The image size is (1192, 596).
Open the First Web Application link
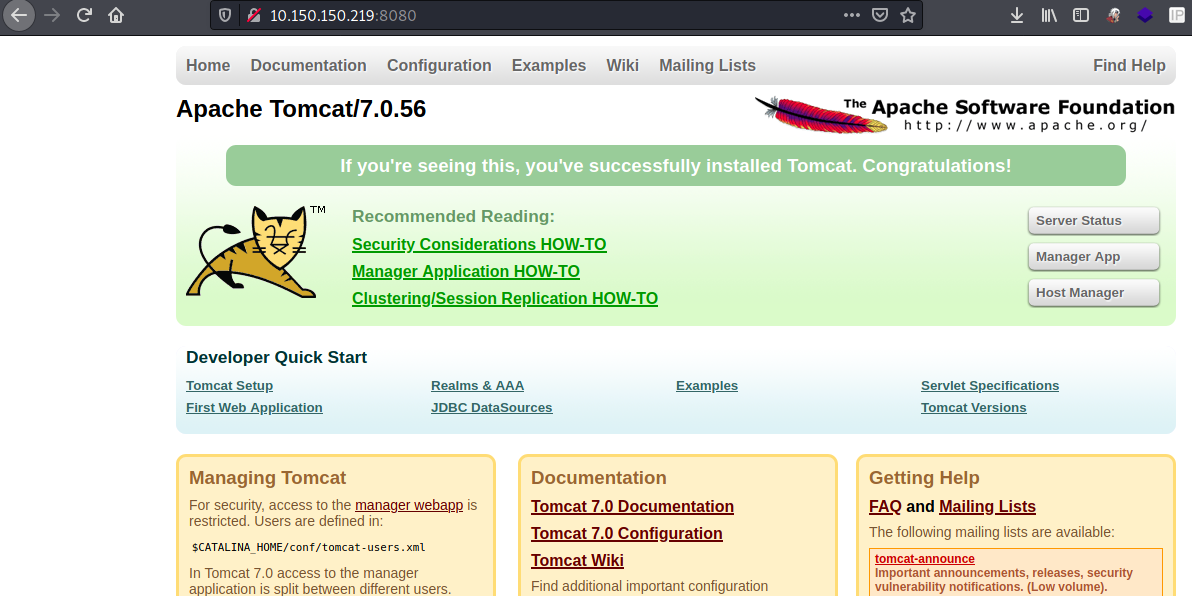coord(254,407)
